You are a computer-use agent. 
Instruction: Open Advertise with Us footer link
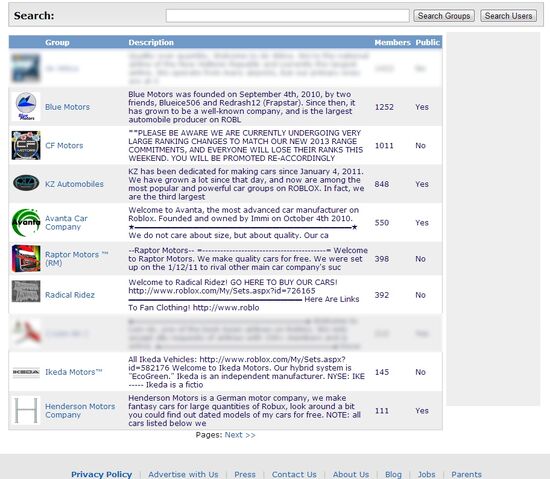coord(183,474)
